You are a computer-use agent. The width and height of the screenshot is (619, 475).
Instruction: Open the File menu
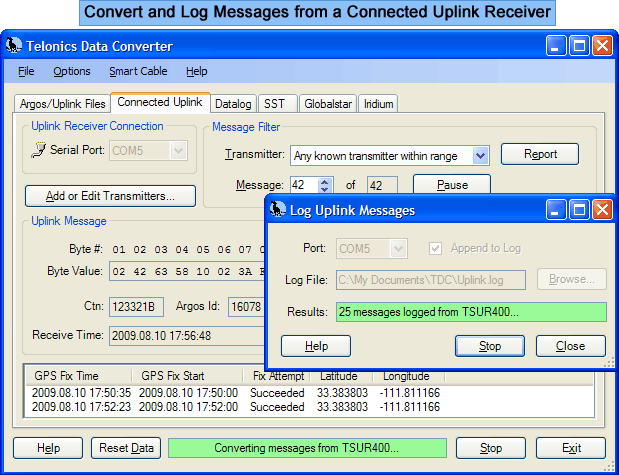tap(26, 71)
